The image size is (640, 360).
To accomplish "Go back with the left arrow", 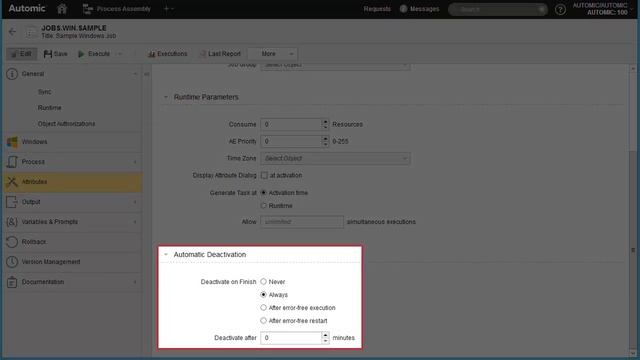I will [12, 31].
